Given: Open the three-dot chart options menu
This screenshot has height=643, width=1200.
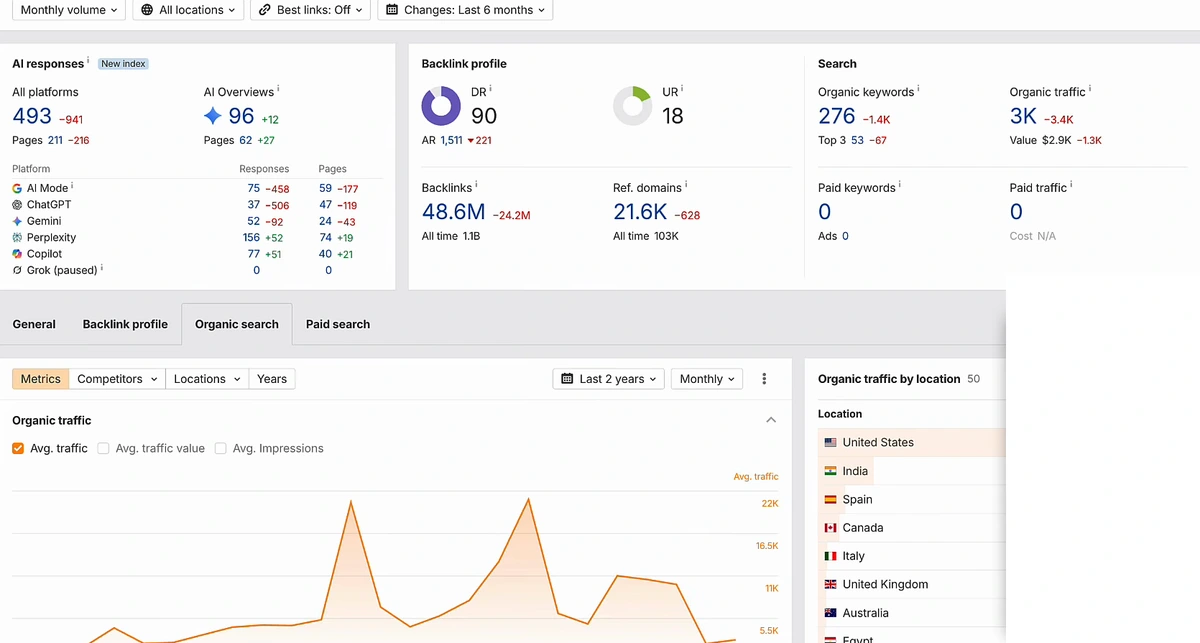Looking at the screenshot, I should coord(764,379).
